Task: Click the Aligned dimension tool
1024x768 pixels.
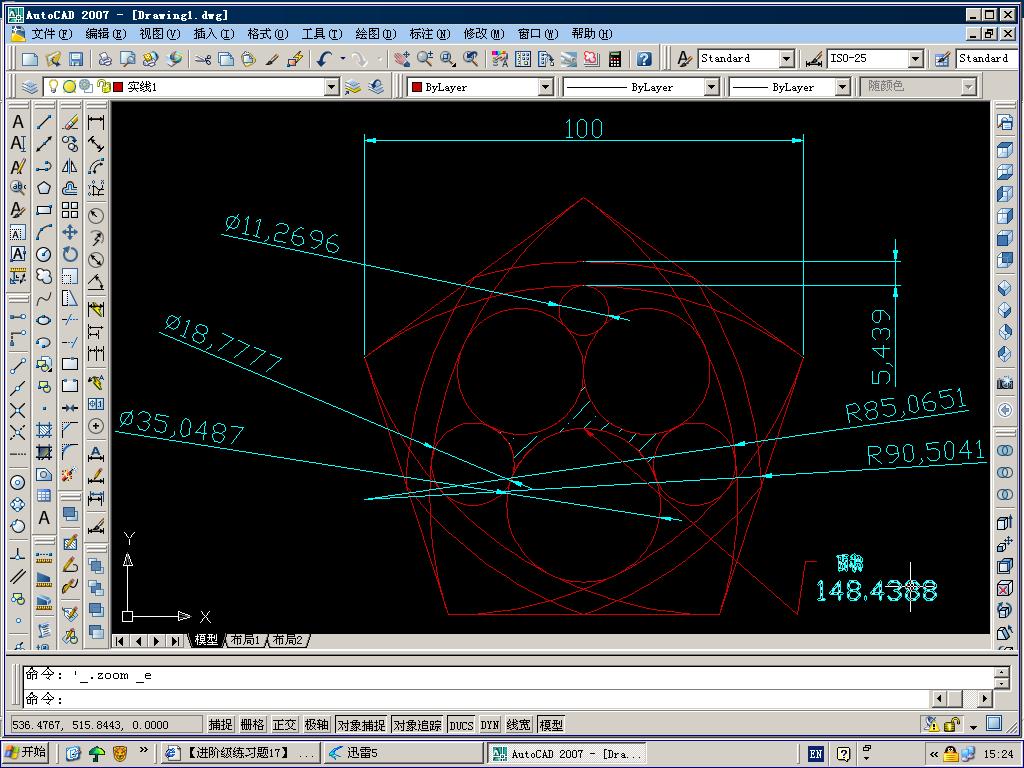Action: [x=96, y=144]
